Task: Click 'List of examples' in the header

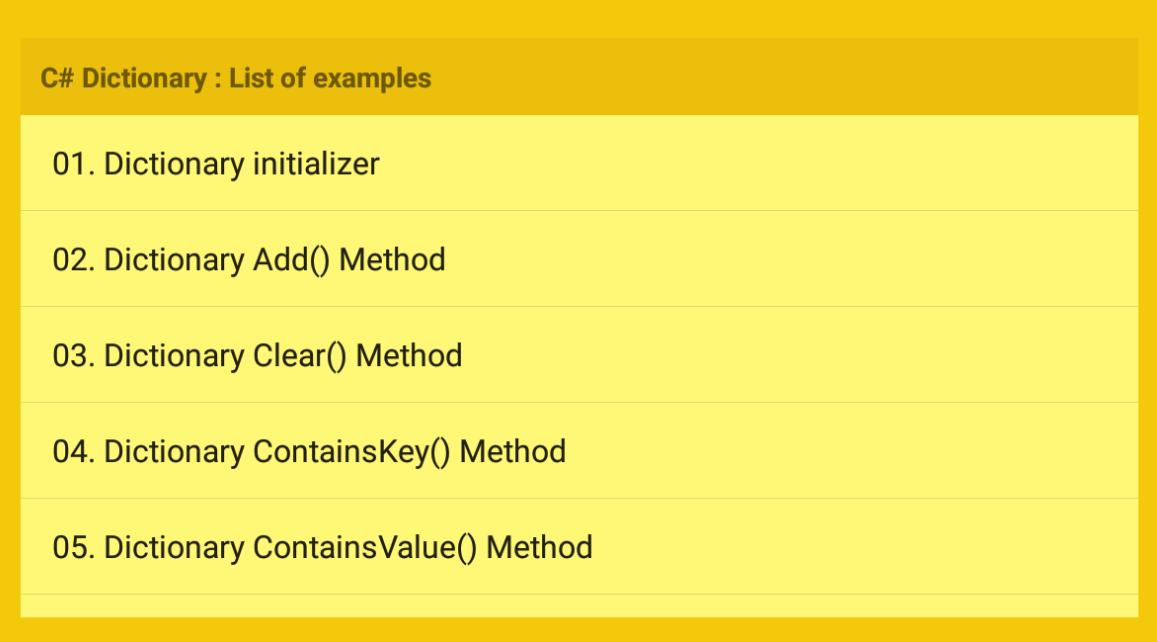Action: click(330, 78)
